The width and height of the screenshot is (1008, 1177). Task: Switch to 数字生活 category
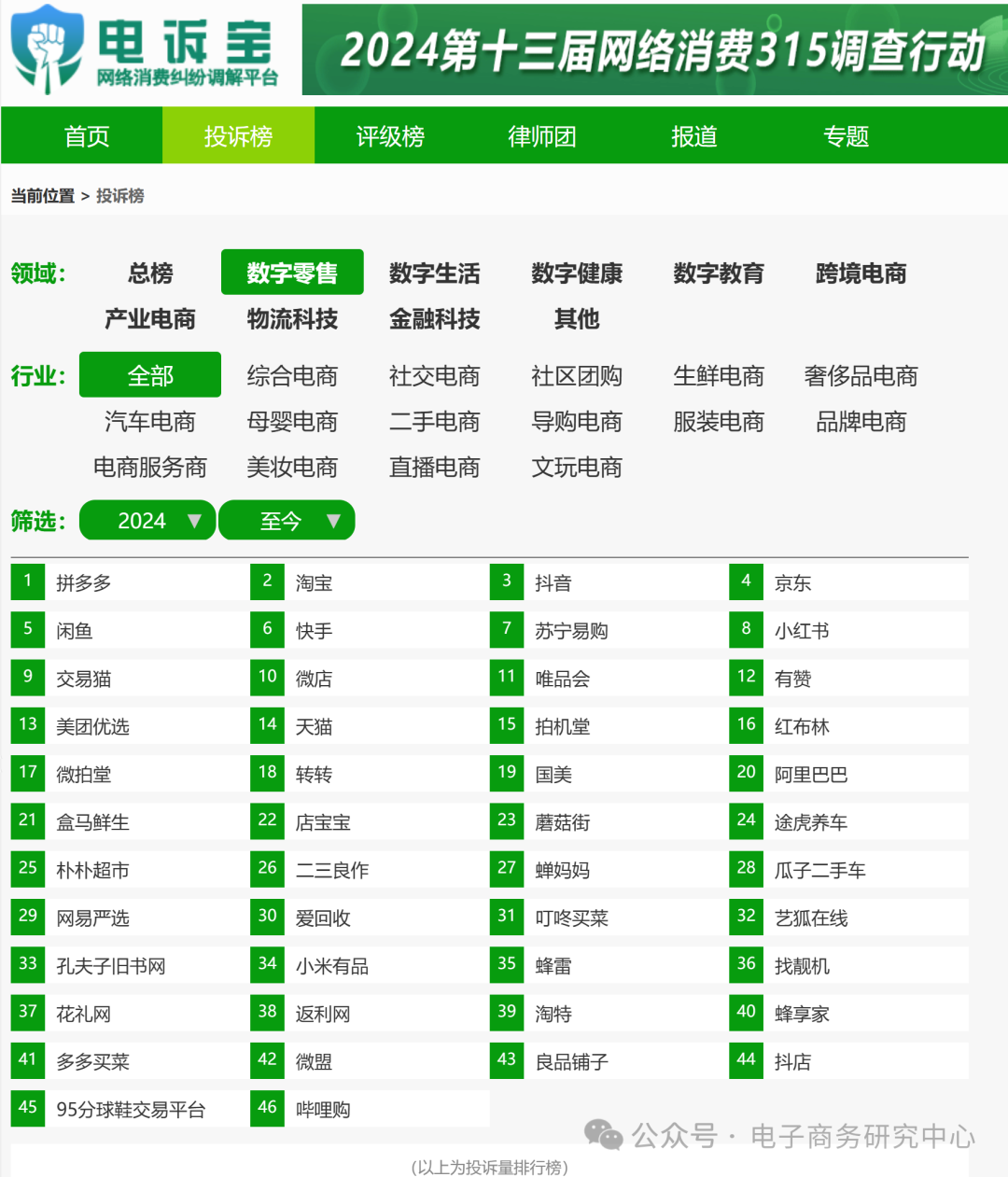point(434,273)
